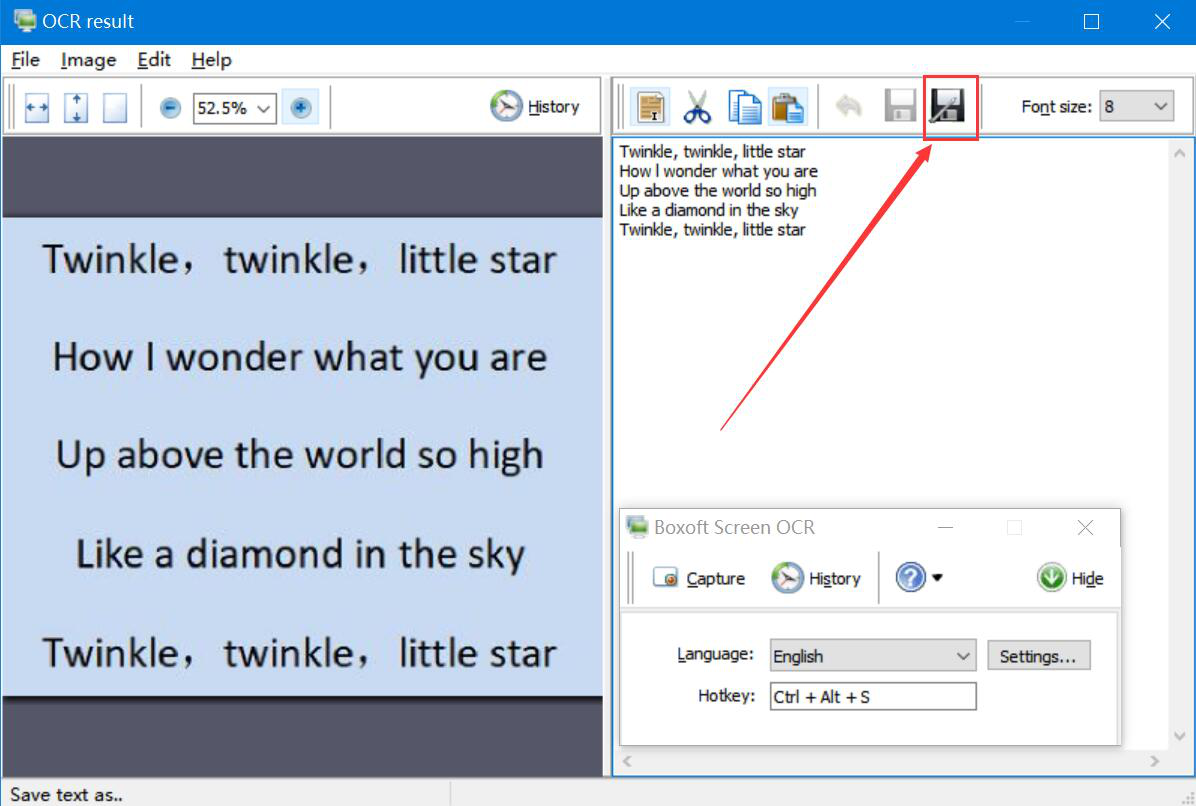Minimize the Boxoft Screen OCR window

tap(946, 527)
